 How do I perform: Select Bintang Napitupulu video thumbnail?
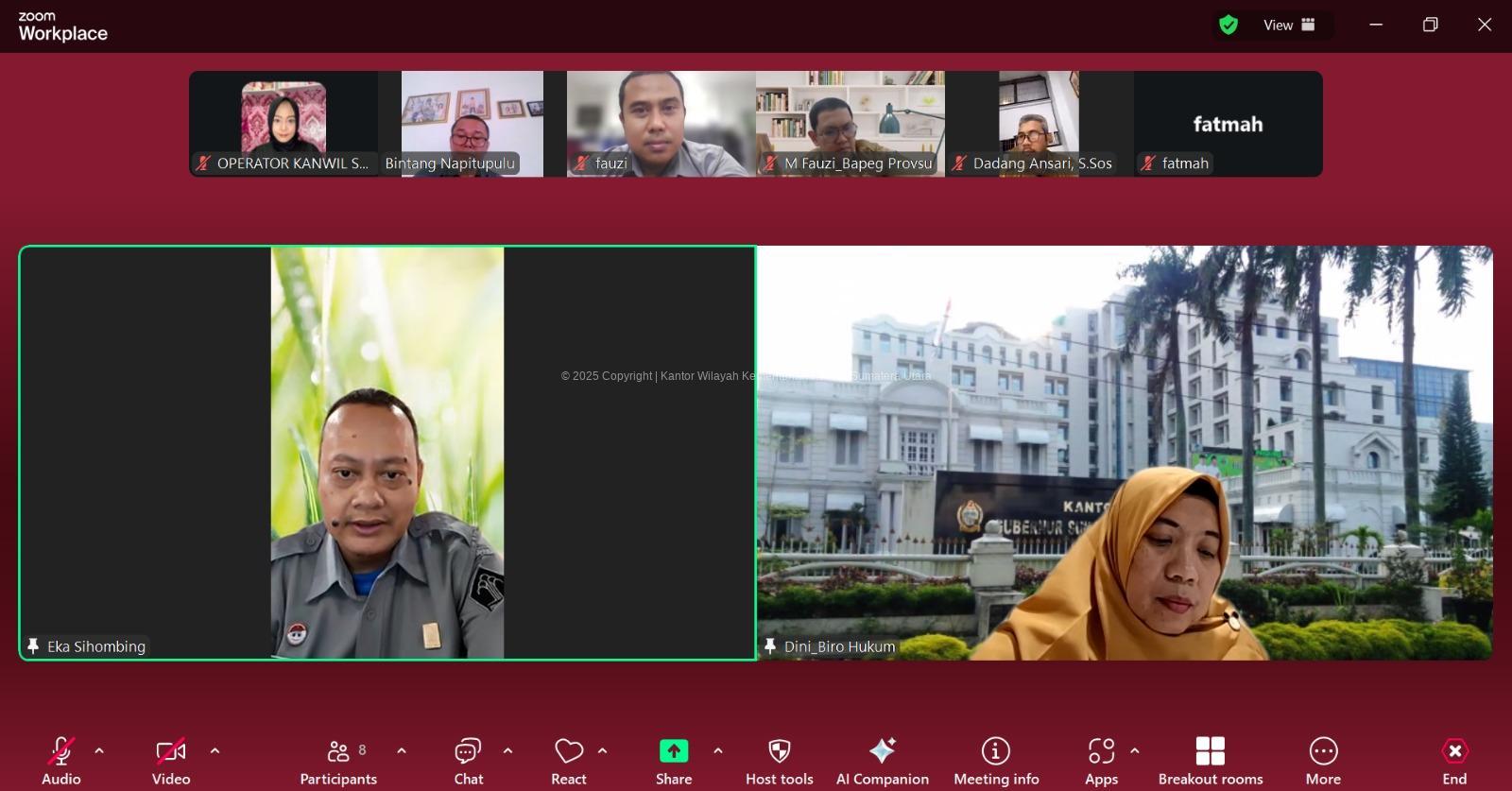[x=472, y=123]
